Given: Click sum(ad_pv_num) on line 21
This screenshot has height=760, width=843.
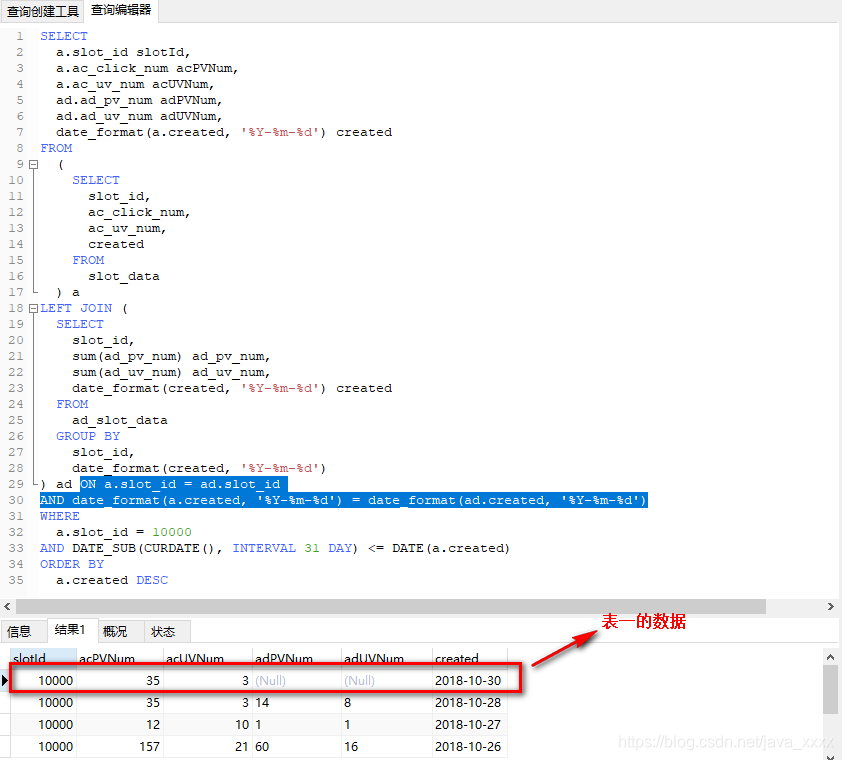Looking at the screenshot, I should coord(127,356).
